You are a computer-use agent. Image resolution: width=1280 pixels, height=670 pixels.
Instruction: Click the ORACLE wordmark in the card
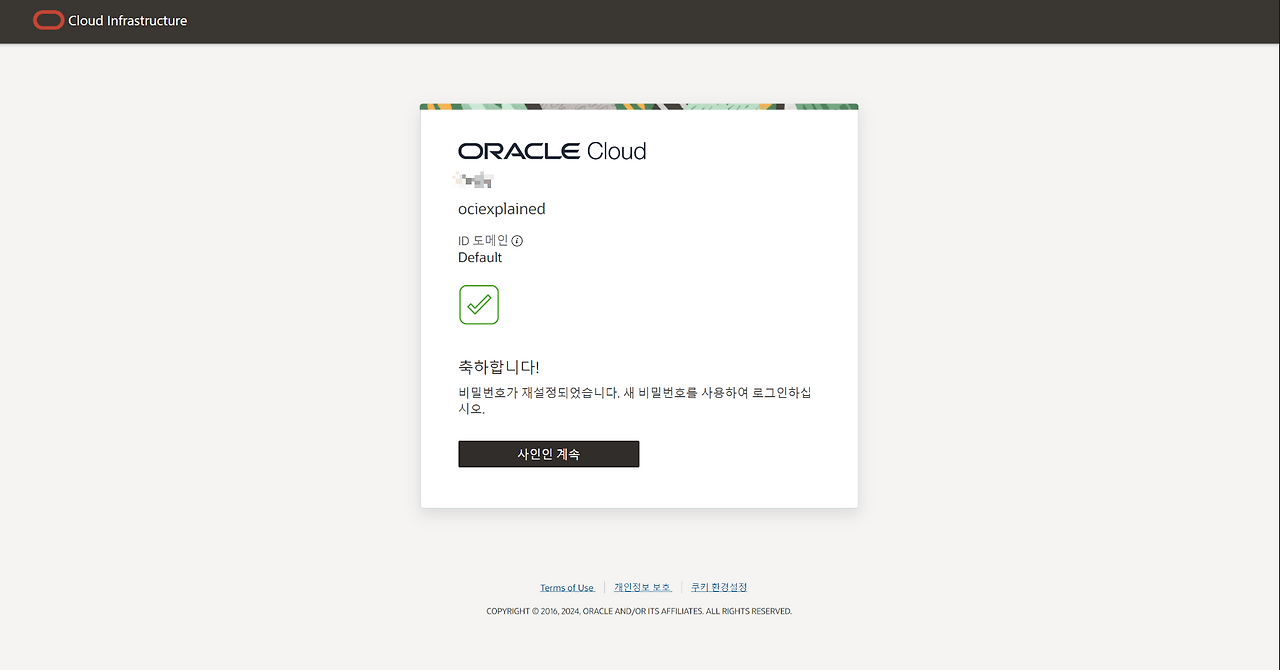pos(519,151)
